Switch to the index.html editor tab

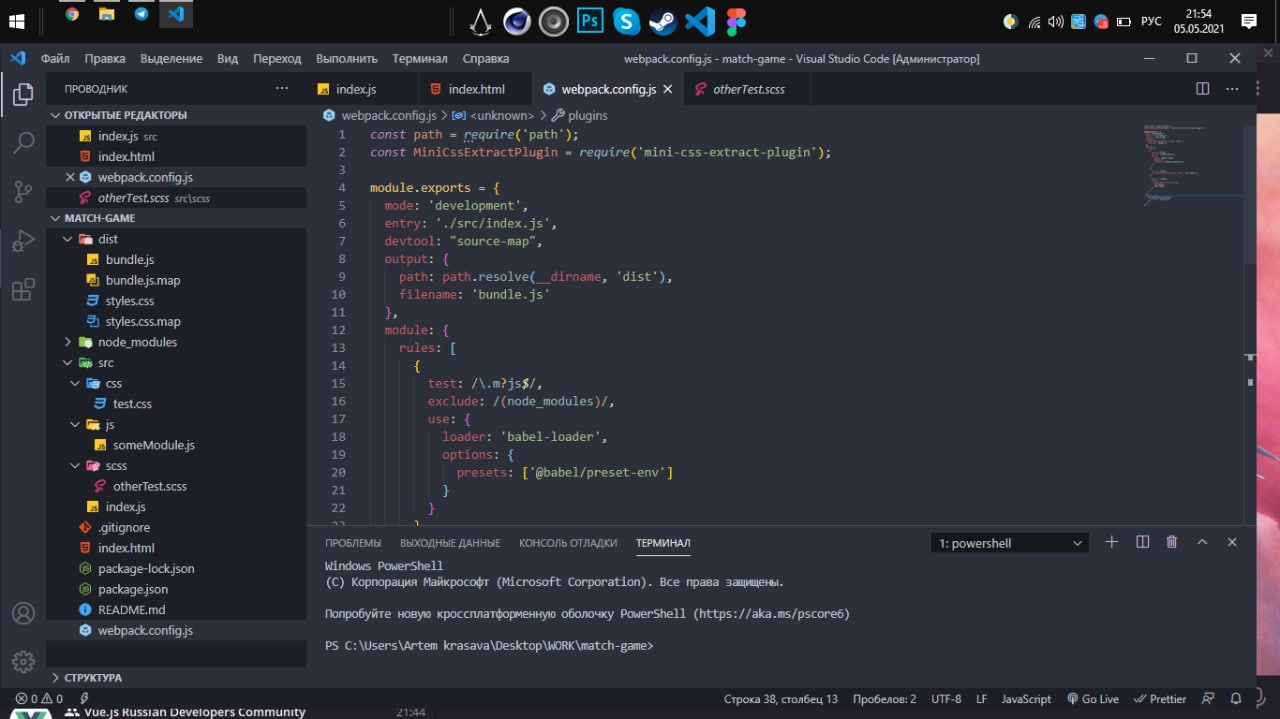[x=476, y=89]
